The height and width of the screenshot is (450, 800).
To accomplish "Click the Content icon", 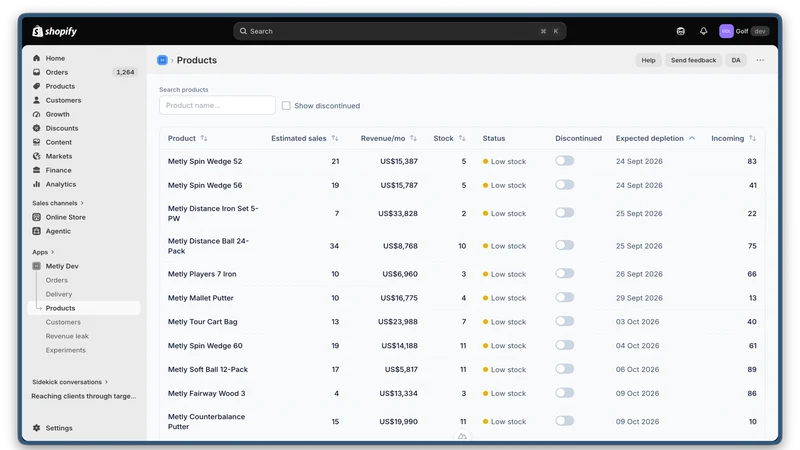I will tap(36, 142).
